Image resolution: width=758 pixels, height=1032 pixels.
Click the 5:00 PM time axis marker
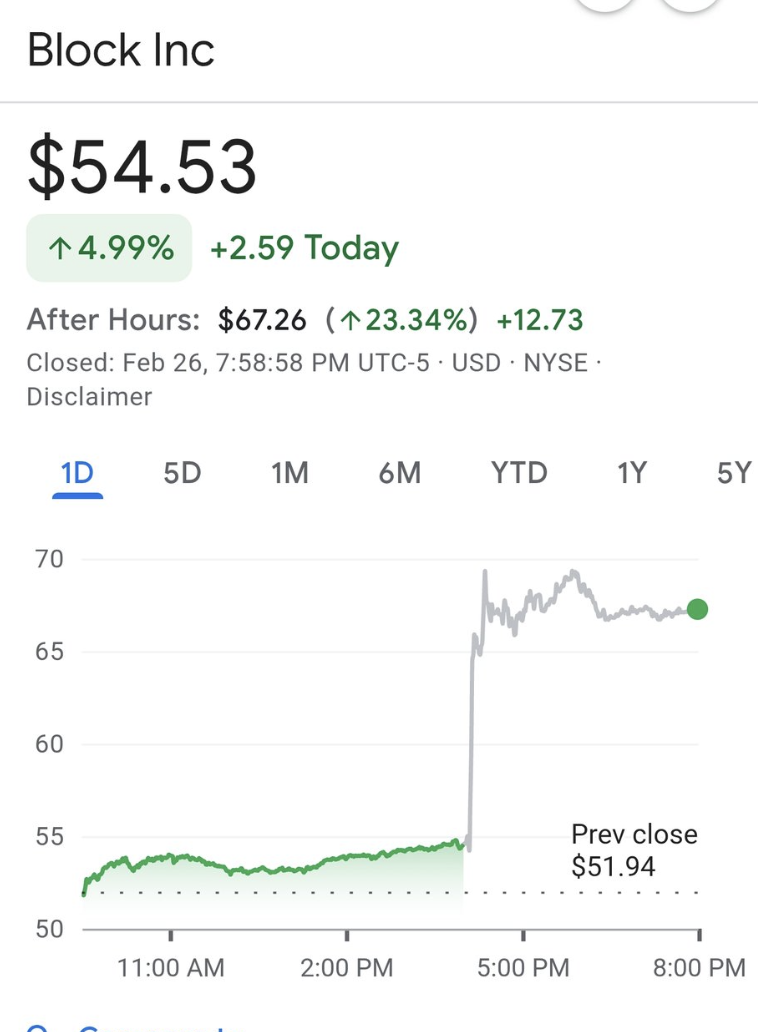coord(523,967)
